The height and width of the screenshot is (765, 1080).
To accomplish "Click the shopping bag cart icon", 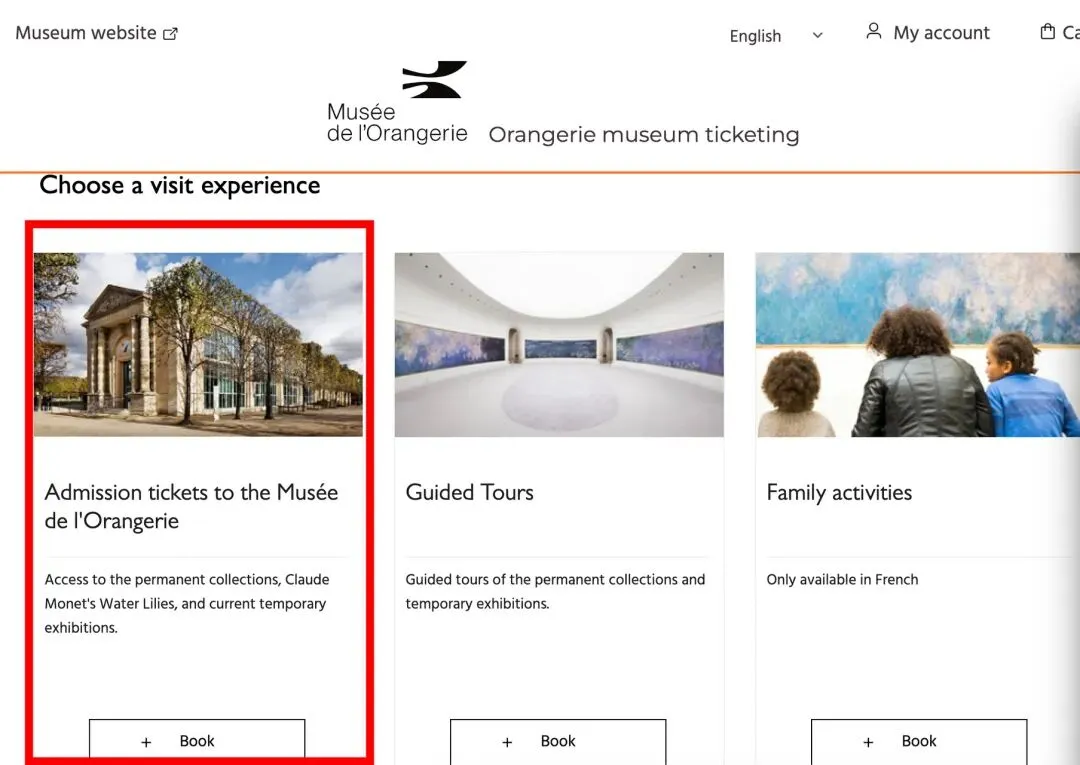I will tap(1048, 32).
